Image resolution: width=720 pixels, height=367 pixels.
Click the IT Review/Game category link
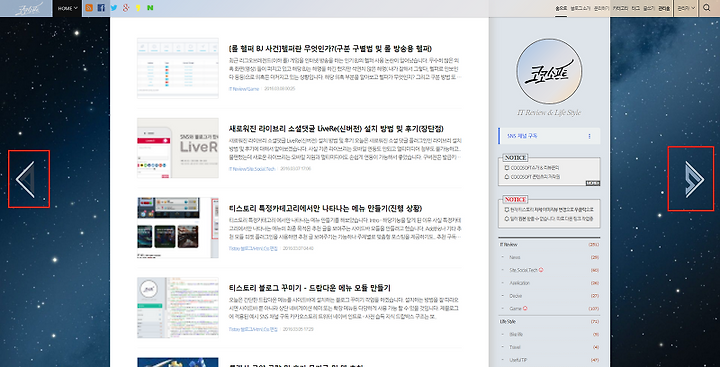point(244,89)
